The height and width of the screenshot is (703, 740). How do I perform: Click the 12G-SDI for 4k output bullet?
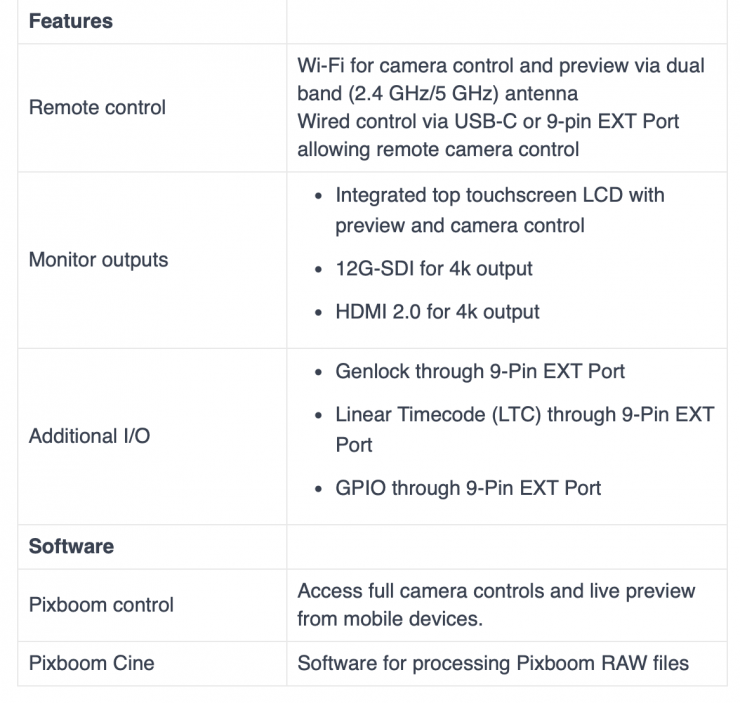[x=434, y=268]
